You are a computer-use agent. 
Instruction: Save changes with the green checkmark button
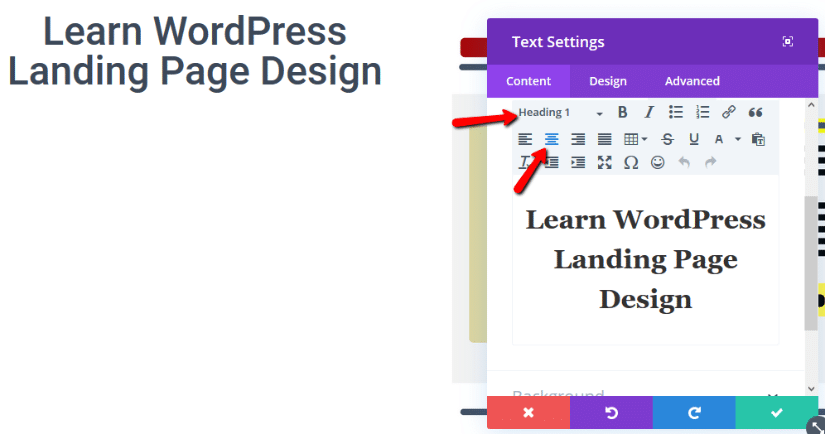pos(777,412)
